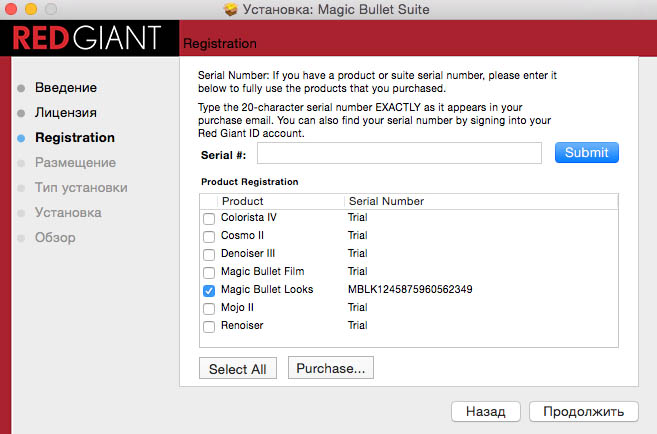Viewport: 657px width, 434px height.
Task: Click the Magic Bullet Looks product name
Action: coord(267,289)
